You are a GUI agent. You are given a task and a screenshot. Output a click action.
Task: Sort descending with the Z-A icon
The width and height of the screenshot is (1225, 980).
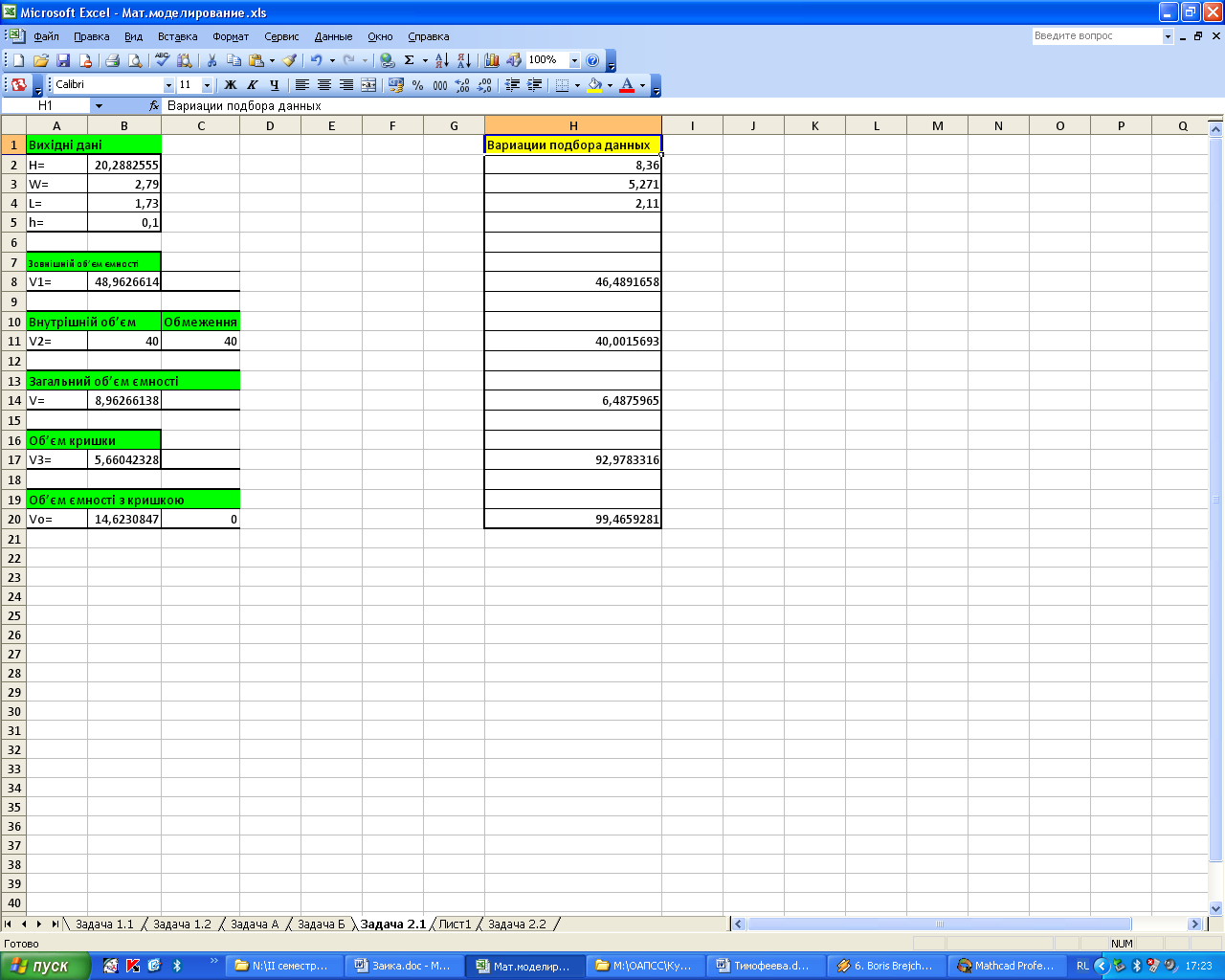(464, 60)
